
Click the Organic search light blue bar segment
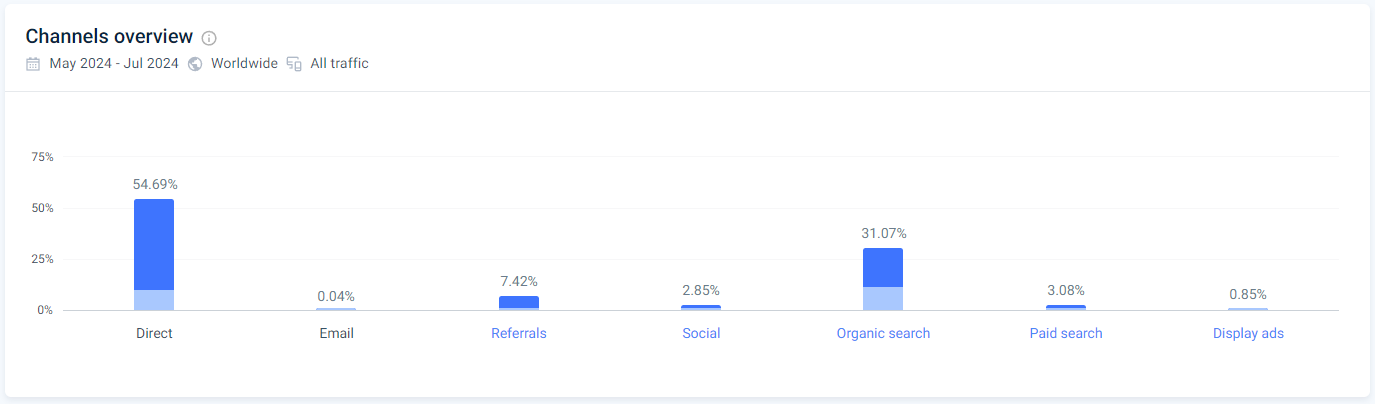click(883, 298)
